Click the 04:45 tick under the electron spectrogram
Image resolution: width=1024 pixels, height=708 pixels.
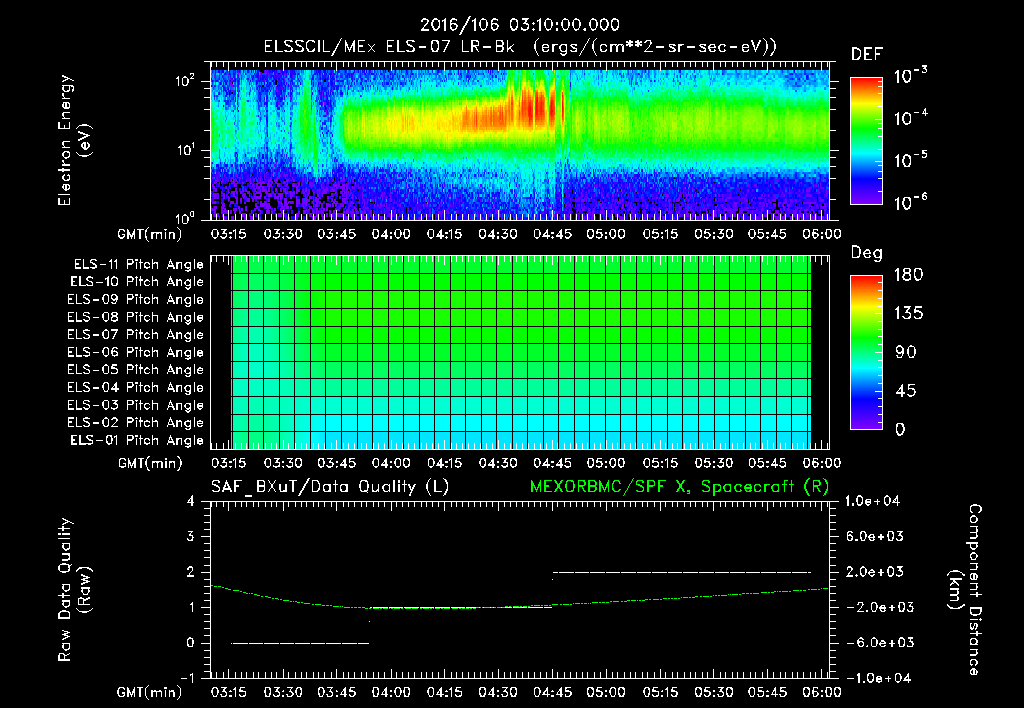[x=552, y=235]
